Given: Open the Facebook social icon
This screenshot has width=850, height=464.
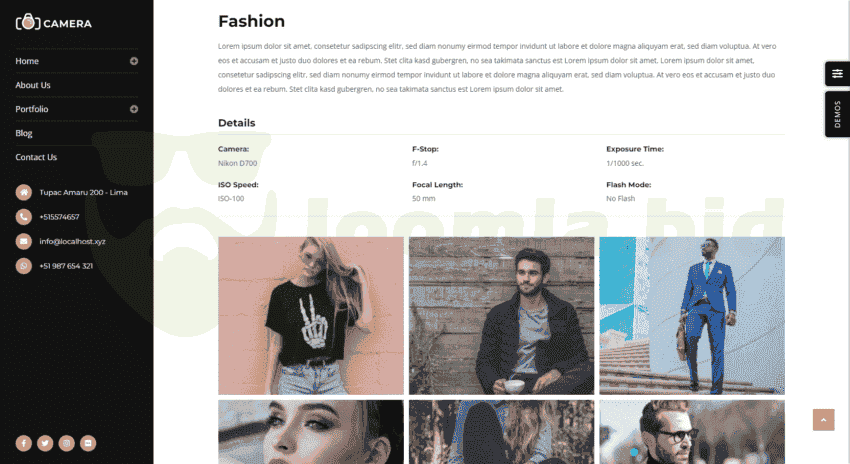Looking at the screenshot, I should (24, 443).
